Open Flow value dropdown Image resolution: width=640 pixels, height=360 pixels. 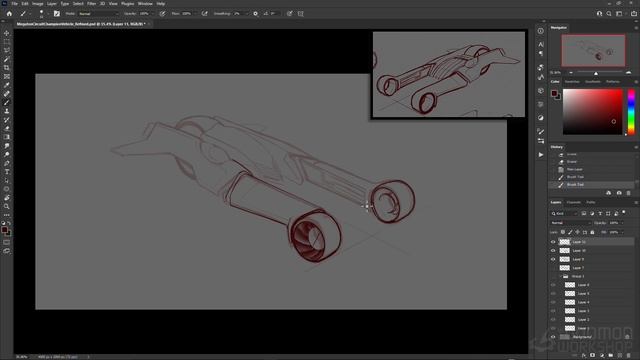click(x=195, y=13)
